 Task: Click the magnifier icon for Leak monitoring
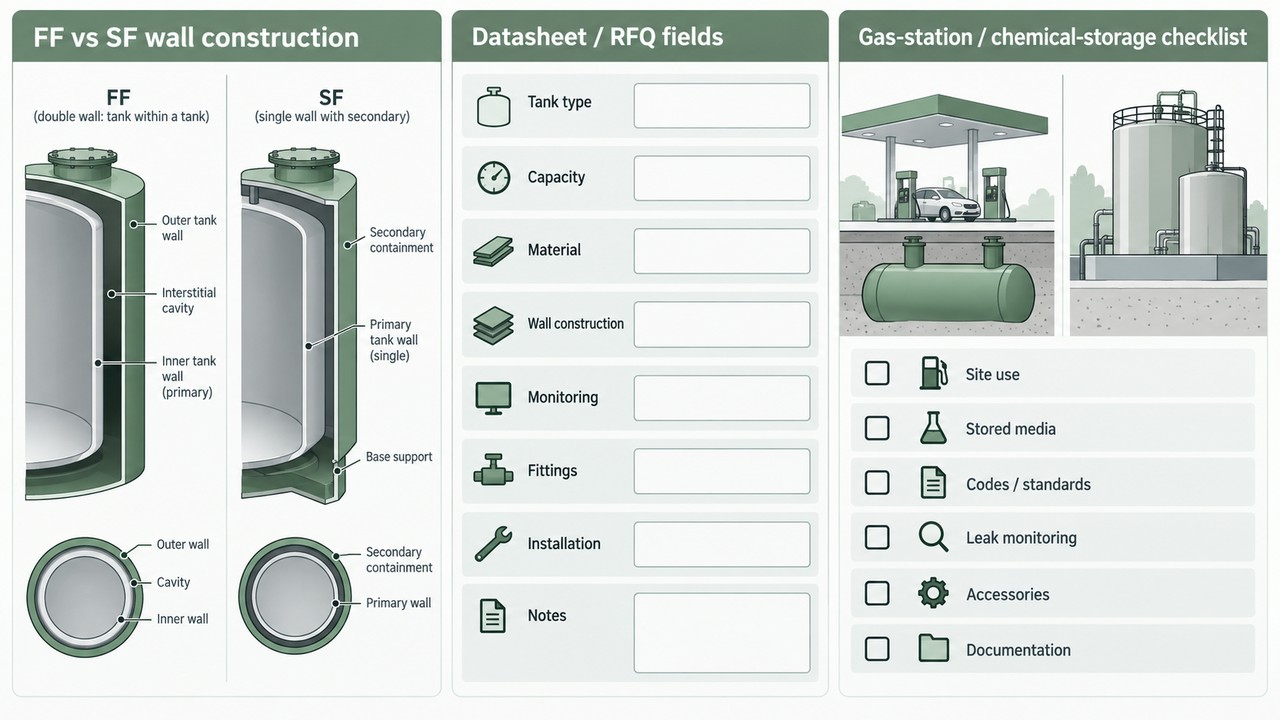pyautogui.click(x=933, y=538)
